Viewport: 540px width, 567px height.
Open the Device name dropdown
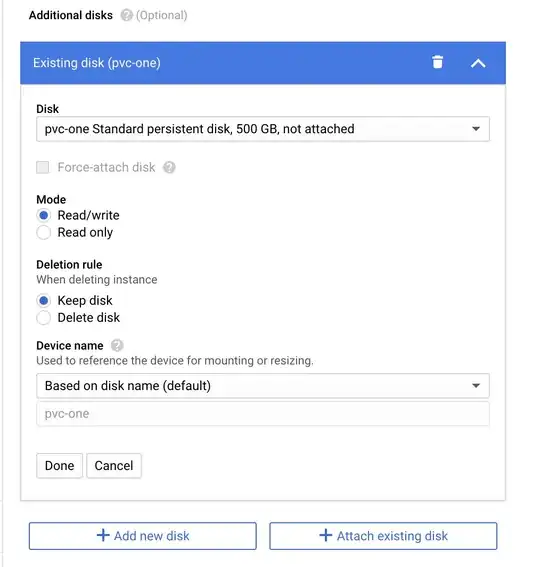click(x=263, y=386)
